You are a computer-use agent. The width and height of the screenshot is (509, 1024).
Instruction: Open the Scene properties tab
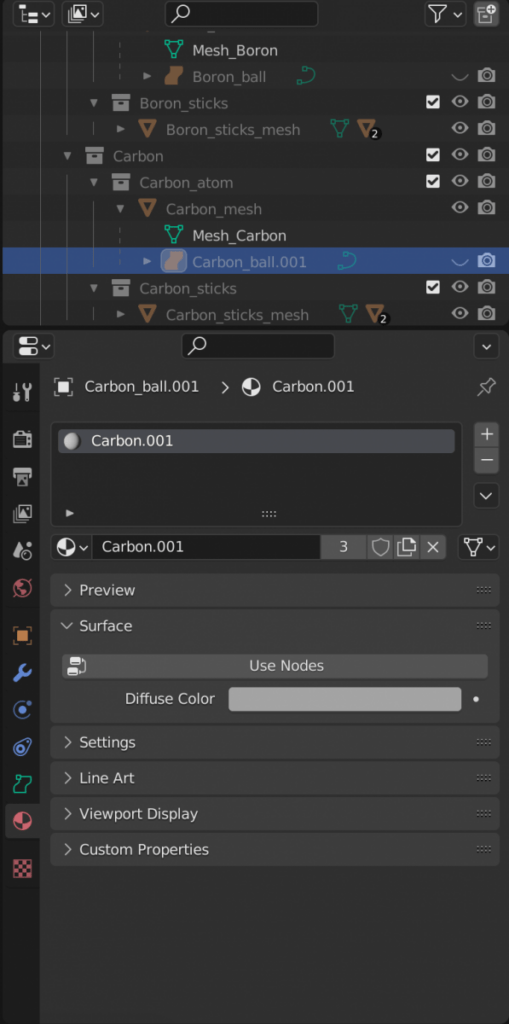(x=22, y=551)
